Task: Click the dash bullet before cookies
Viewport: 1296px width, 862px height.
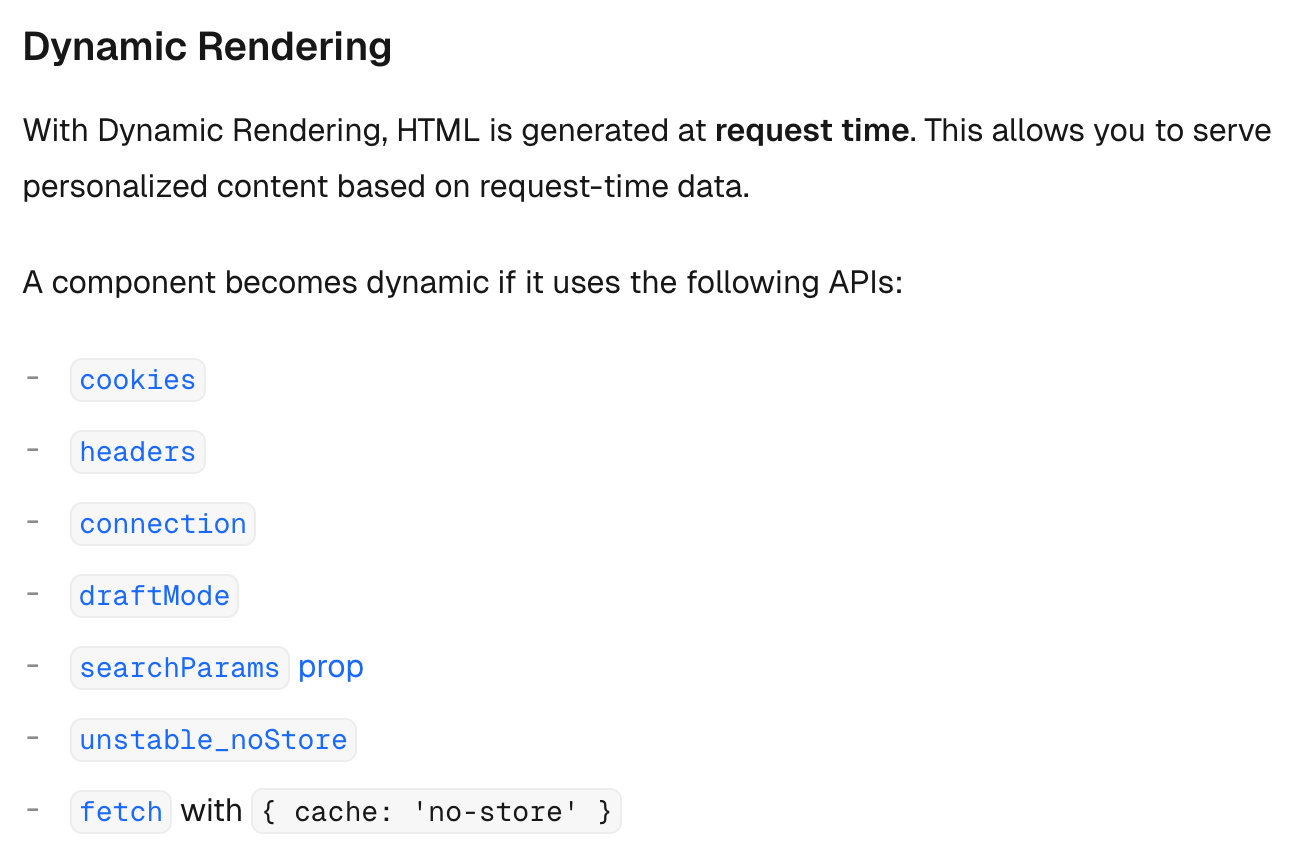Action: (x=33, y=378)
